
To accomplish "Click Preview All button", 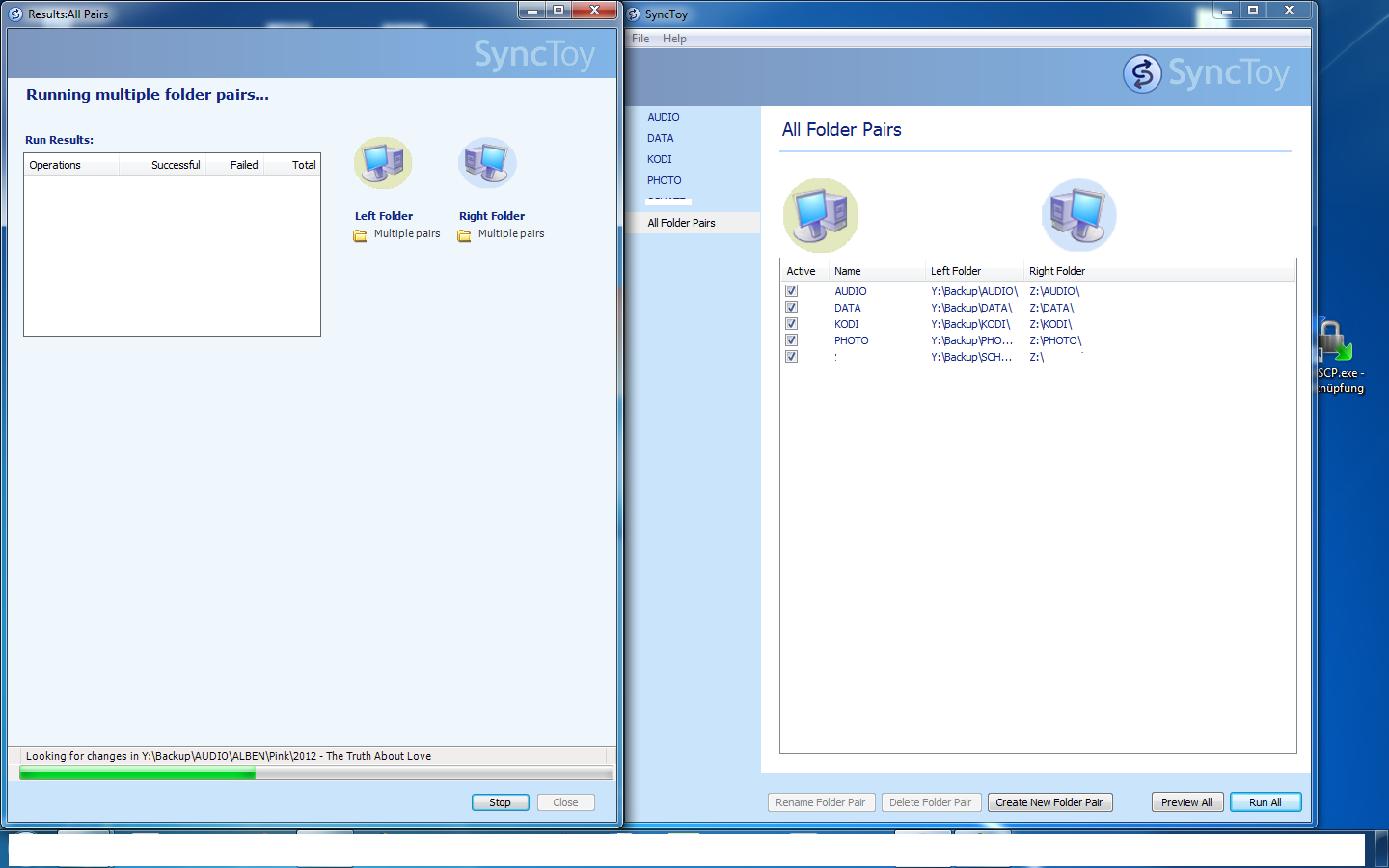I will [x=1187, y=802].
